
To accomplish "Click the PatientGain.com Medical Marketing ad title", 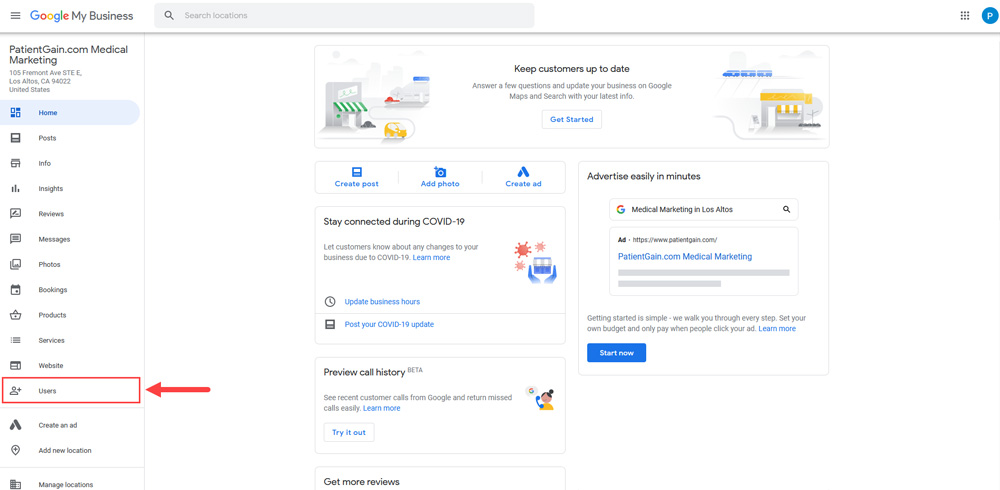I will coord(685,256).
